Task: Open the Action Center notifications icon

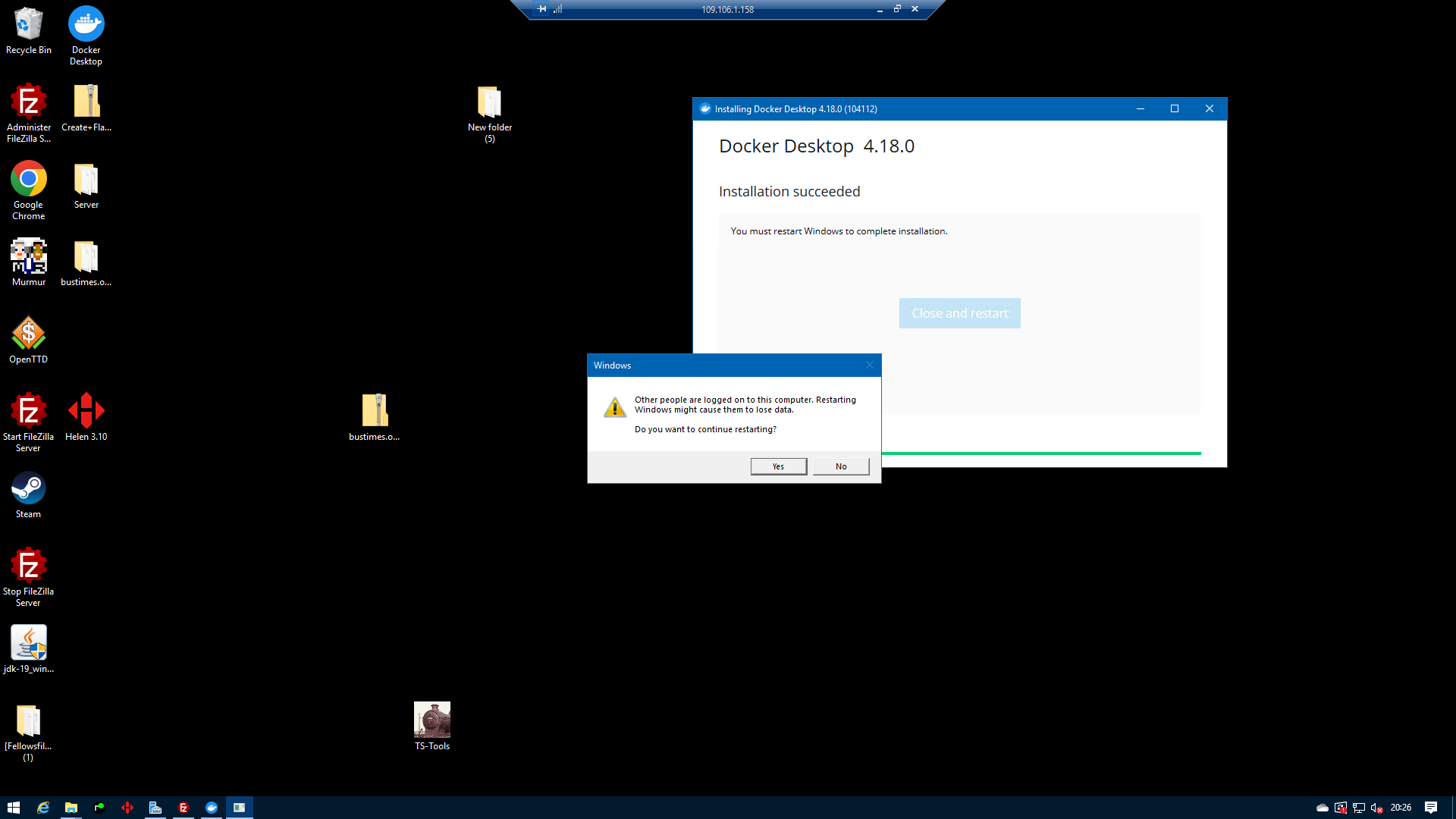Action: pos(1430,808)
